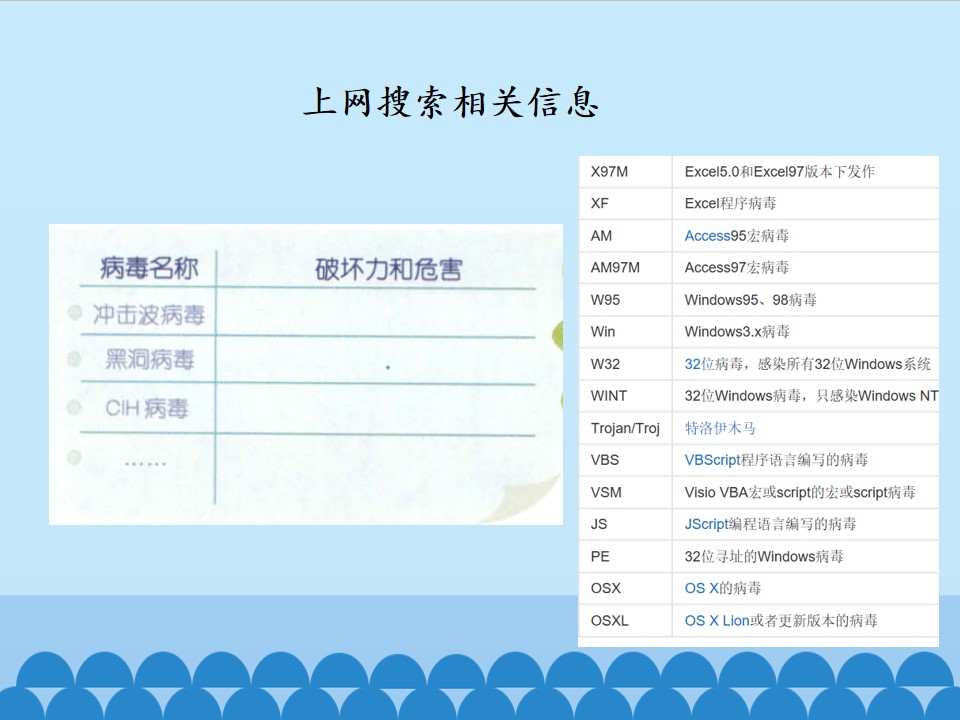Image resolution: width=960 pixels, height=720 pixels.
Task: Open the OS X link in OSX row
Action: 702,588
